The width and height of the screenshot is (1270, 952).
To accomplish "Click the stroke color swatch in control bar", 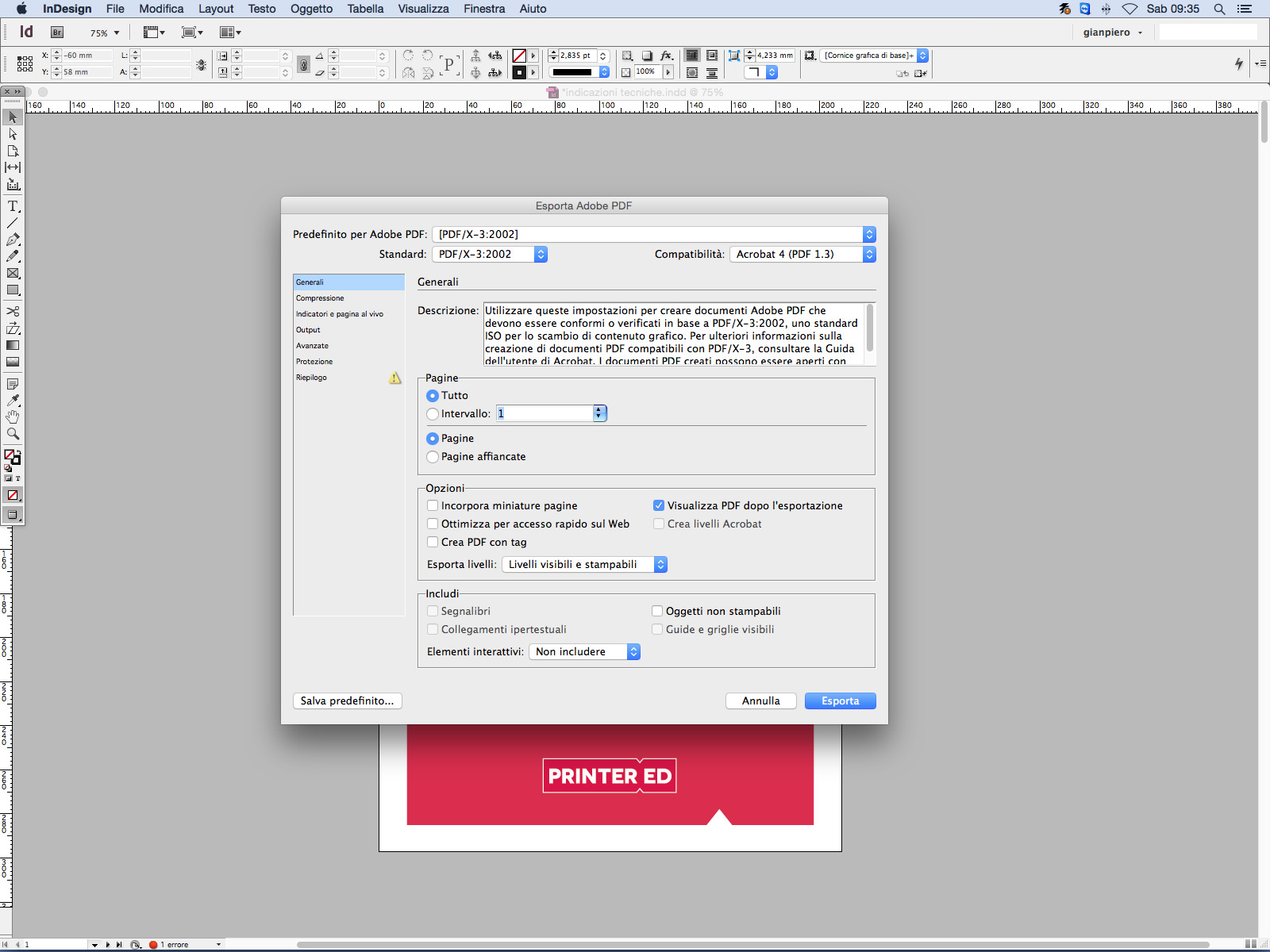I will (519, 72).
